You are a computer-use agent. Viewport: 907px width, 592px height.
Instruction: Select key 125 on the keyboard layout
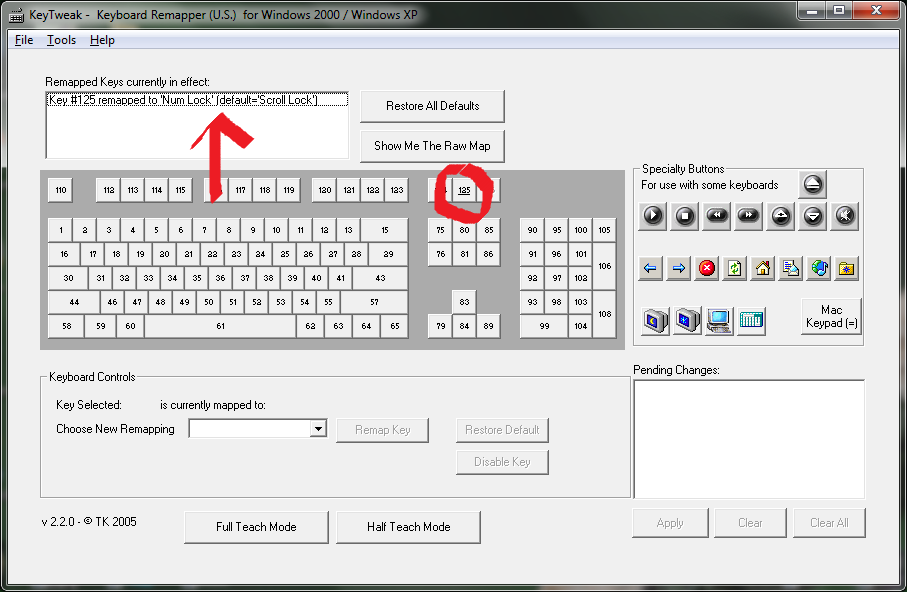[464, 190]
